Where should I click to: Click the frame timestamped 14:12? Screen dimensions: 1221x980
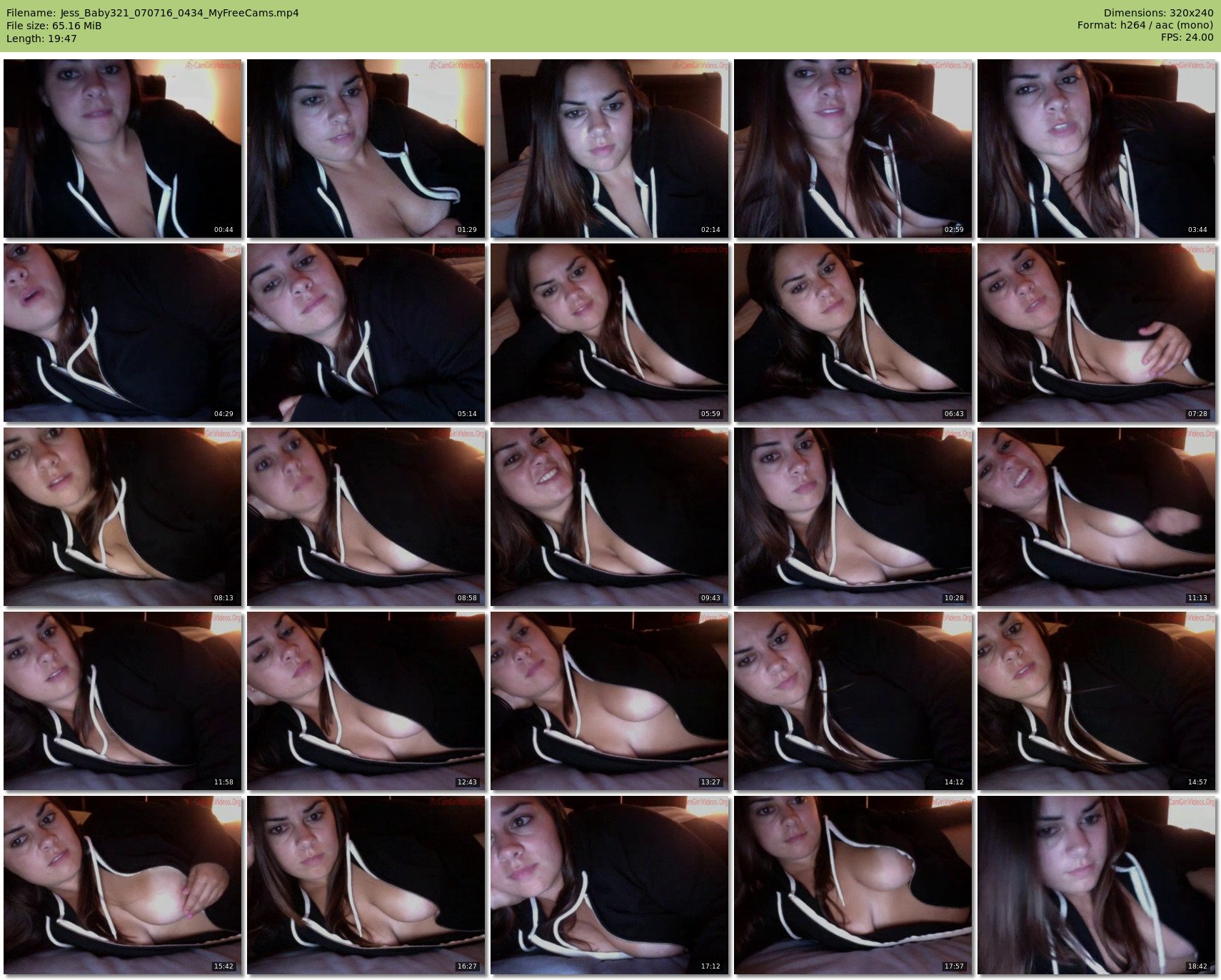853,701
